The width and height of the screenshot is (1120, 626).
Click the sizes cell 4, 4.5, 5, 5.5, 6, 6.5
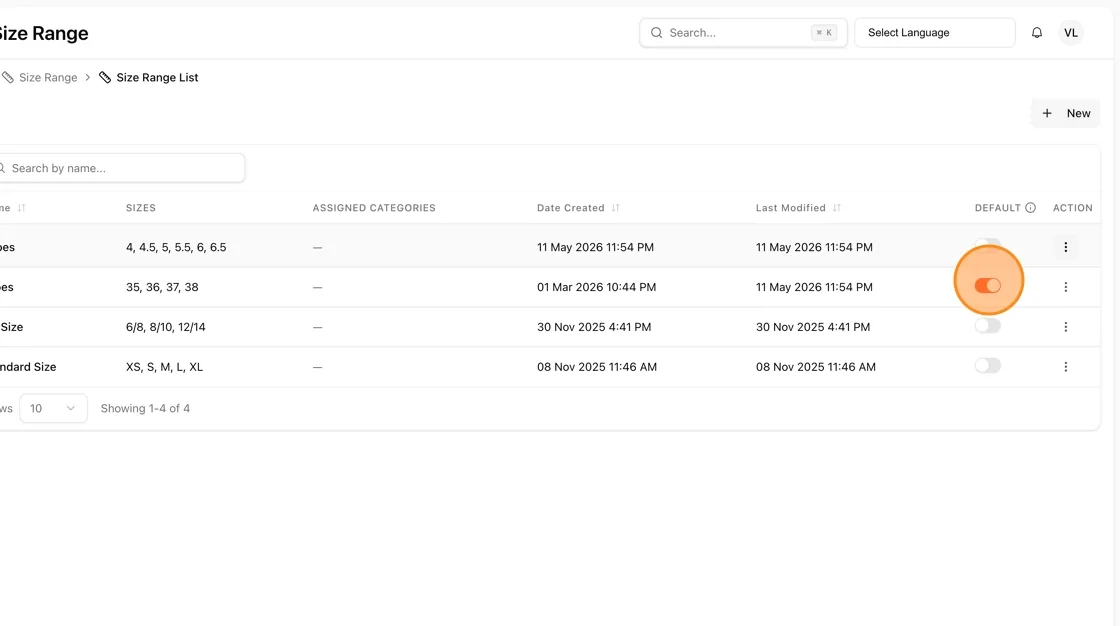176,247
